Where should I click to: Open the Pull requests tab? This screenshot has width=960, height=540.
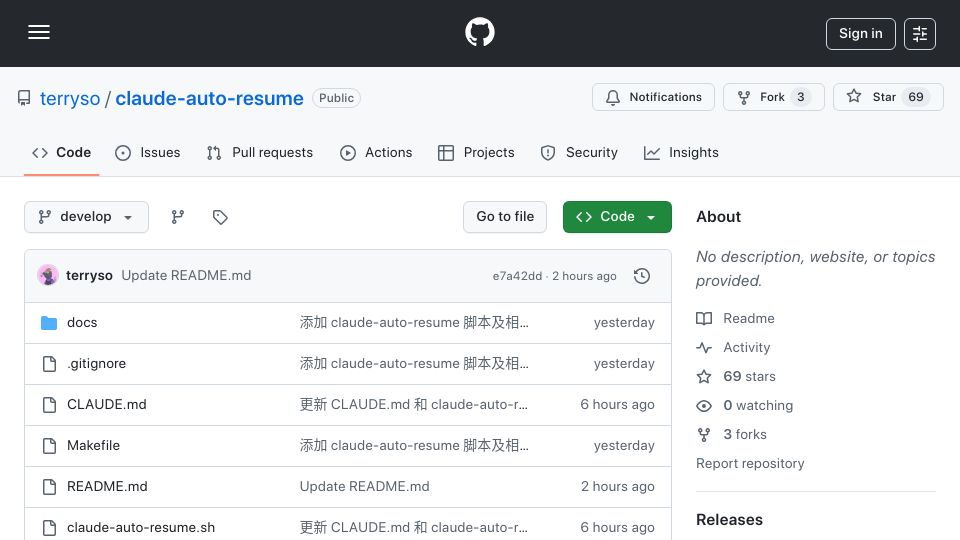tap(260, 152)
